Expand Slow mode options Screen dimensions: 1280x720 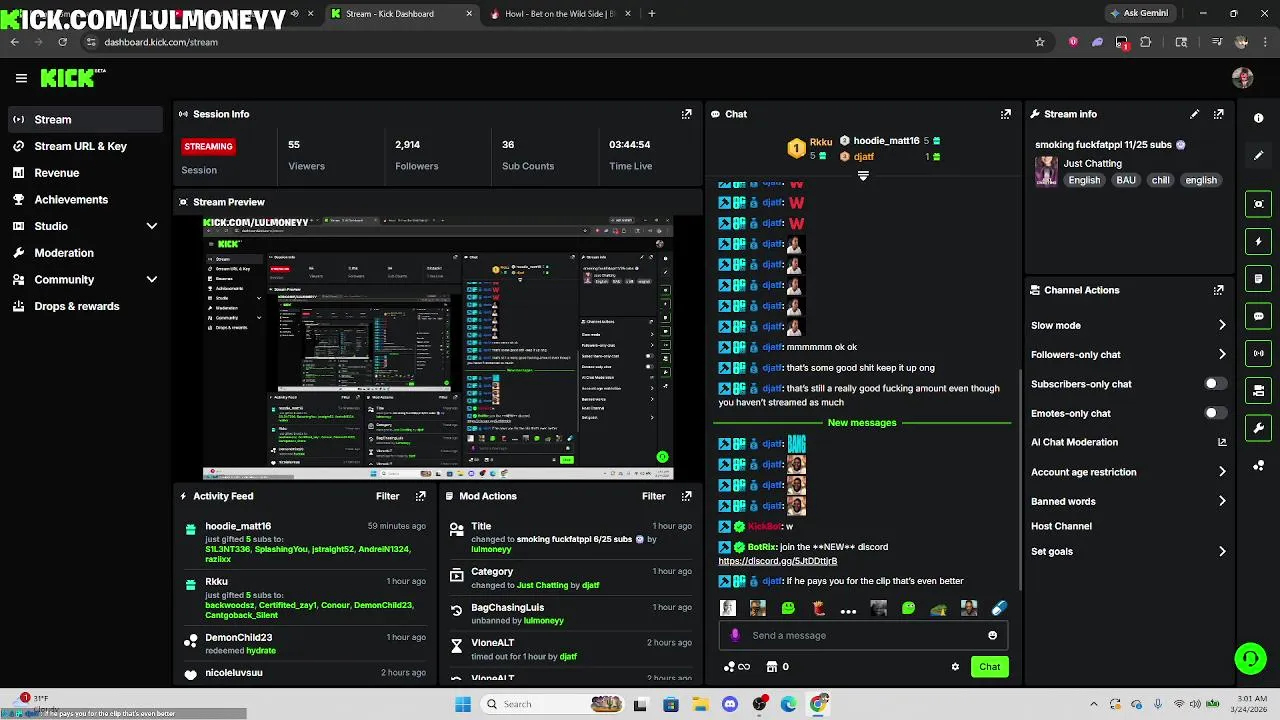[1222, 325]
